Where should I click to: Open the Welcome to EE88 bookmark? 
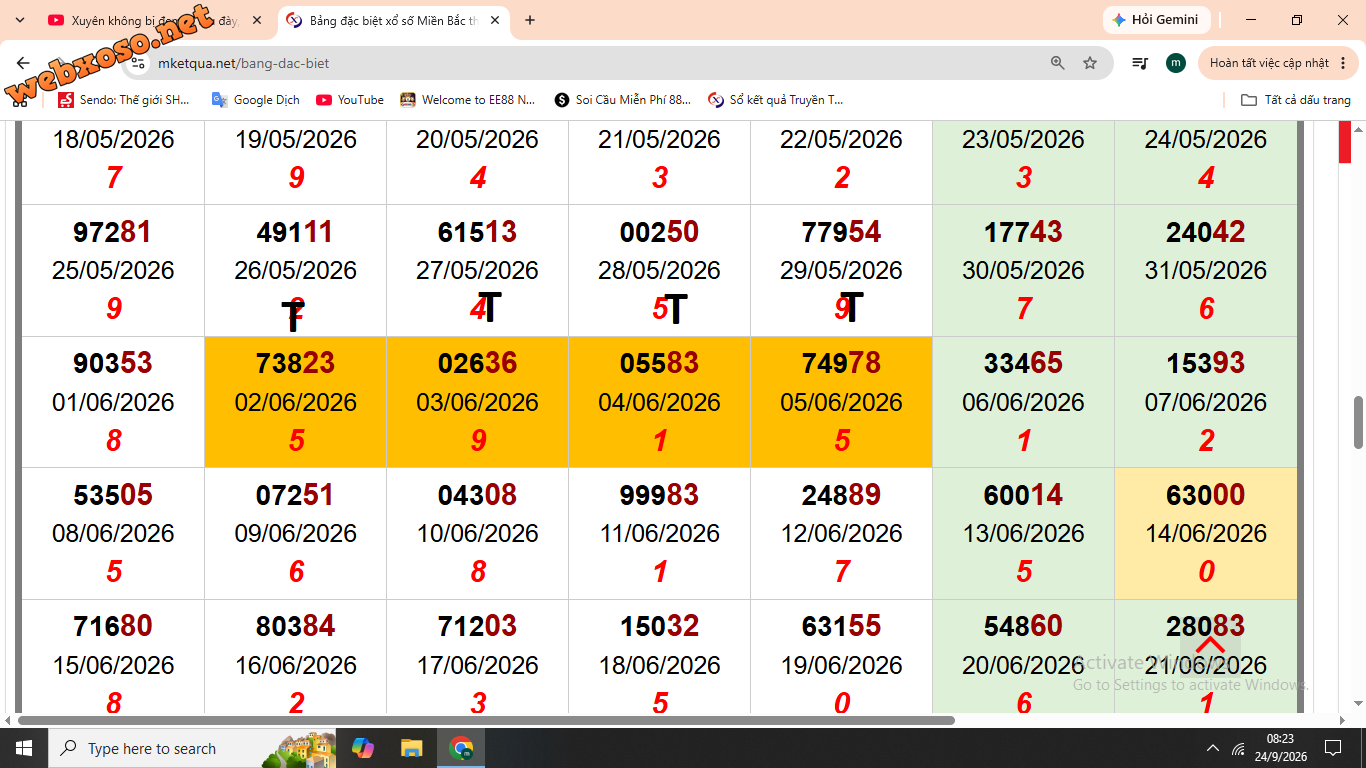[x=468, y=100]
